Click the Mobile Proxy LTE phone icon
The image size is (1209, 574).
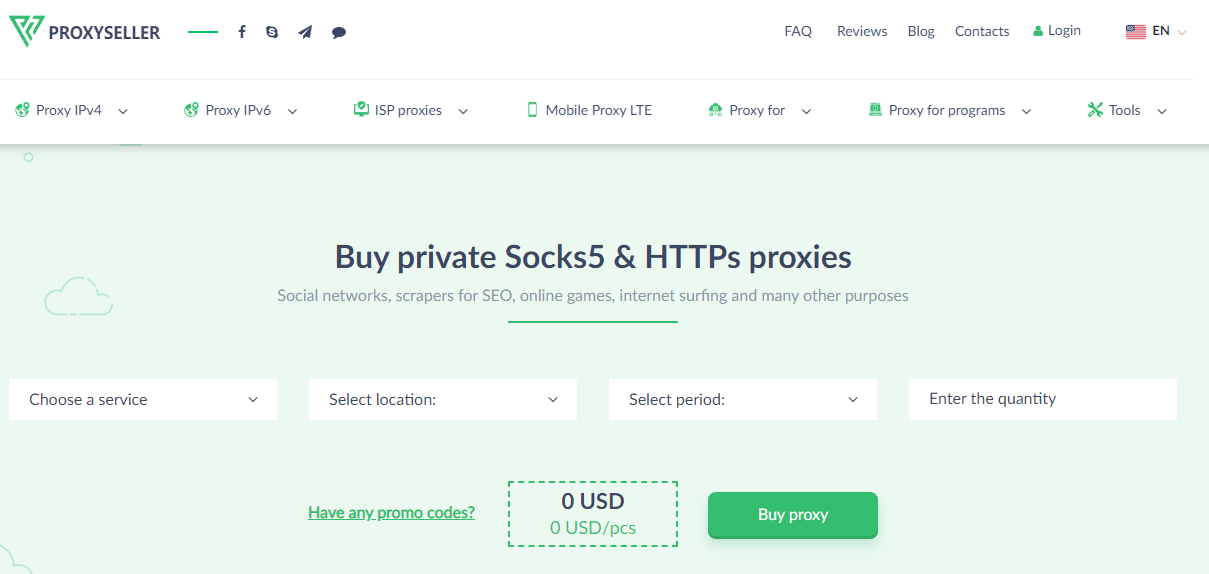click(533, 110)
